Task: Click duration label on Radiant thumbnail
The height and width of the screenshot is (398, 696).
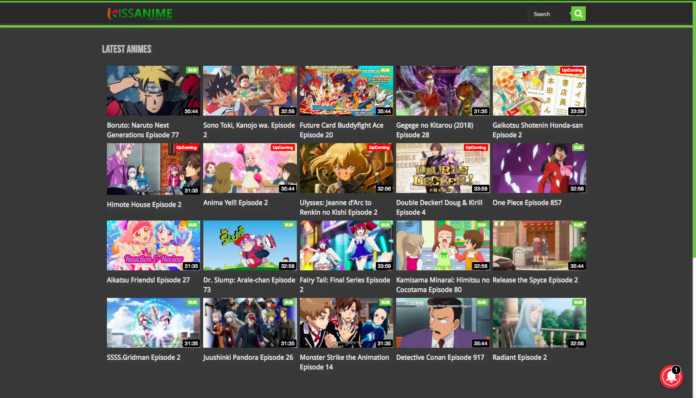Action: 577,343
